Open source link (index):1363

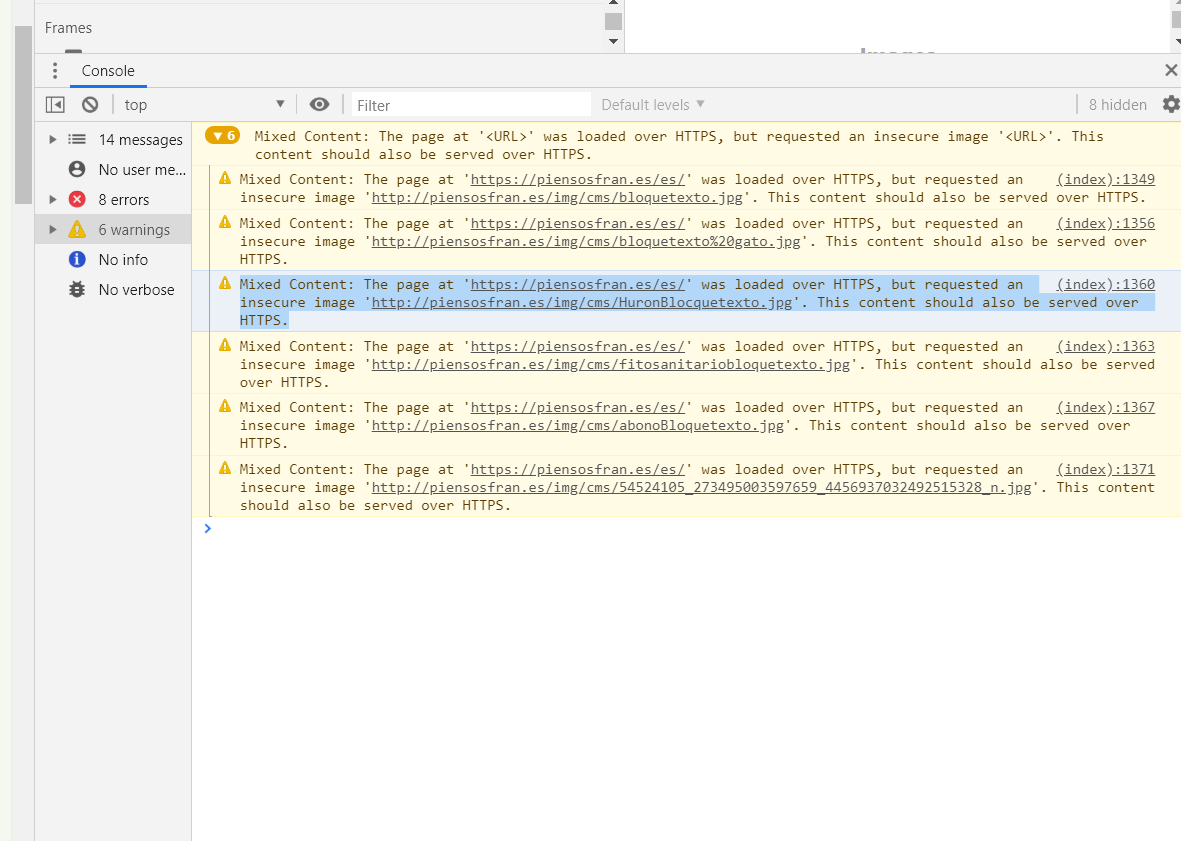[x=1105, y=346]
